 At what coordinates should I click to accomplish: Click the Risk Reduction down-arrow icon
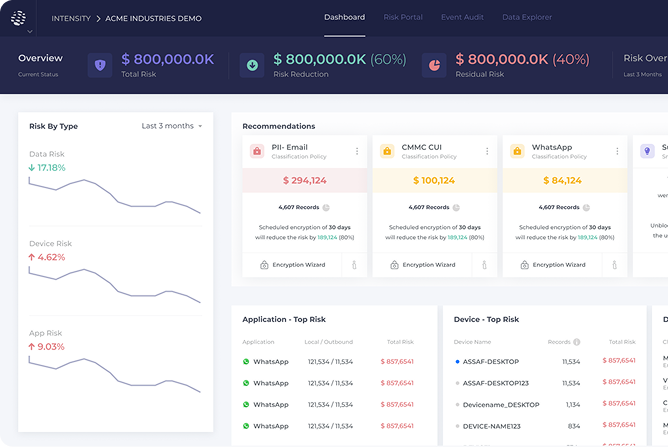253,65
